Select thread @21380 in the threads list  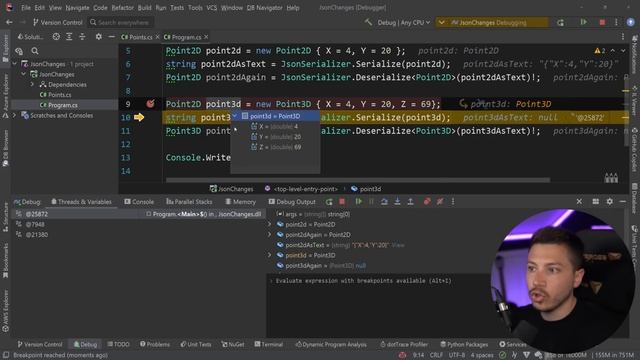coord(37,235)
